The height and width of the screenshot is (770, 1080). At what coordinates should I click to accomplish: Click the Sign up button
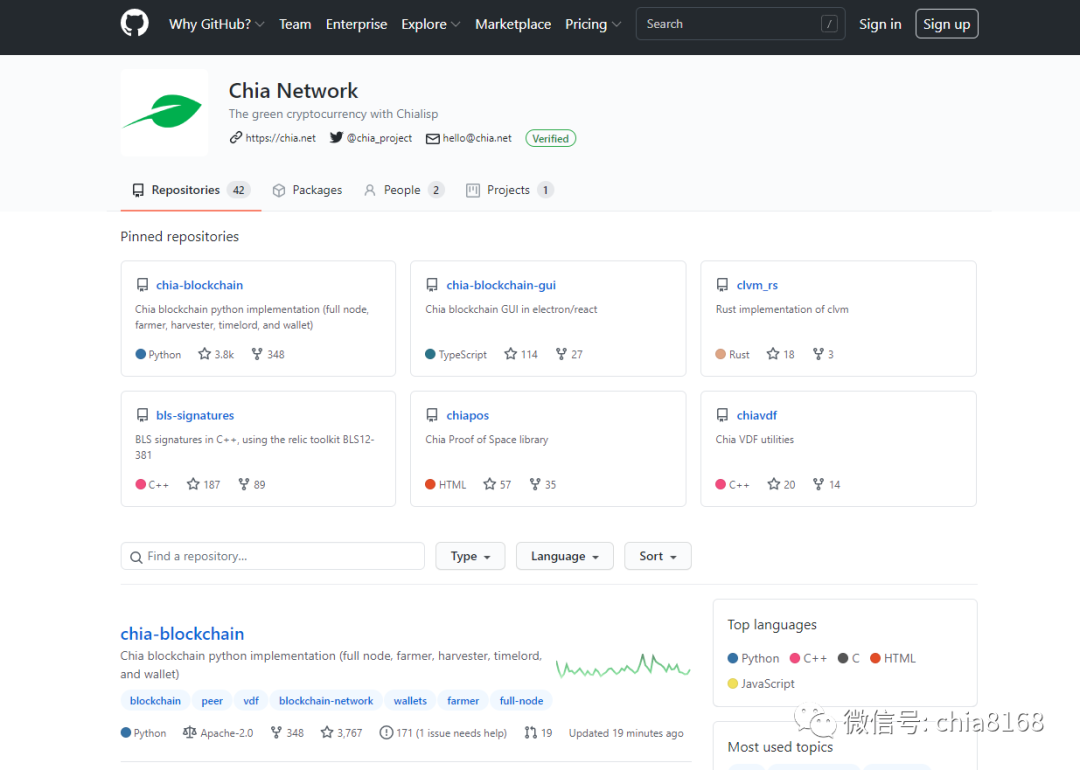(946, 24)
